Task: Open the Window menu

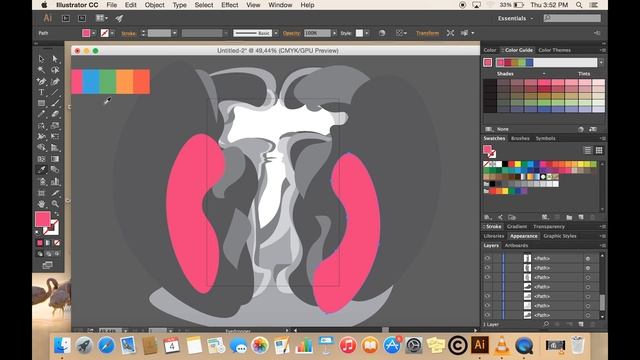Action: tap(280, 5)
